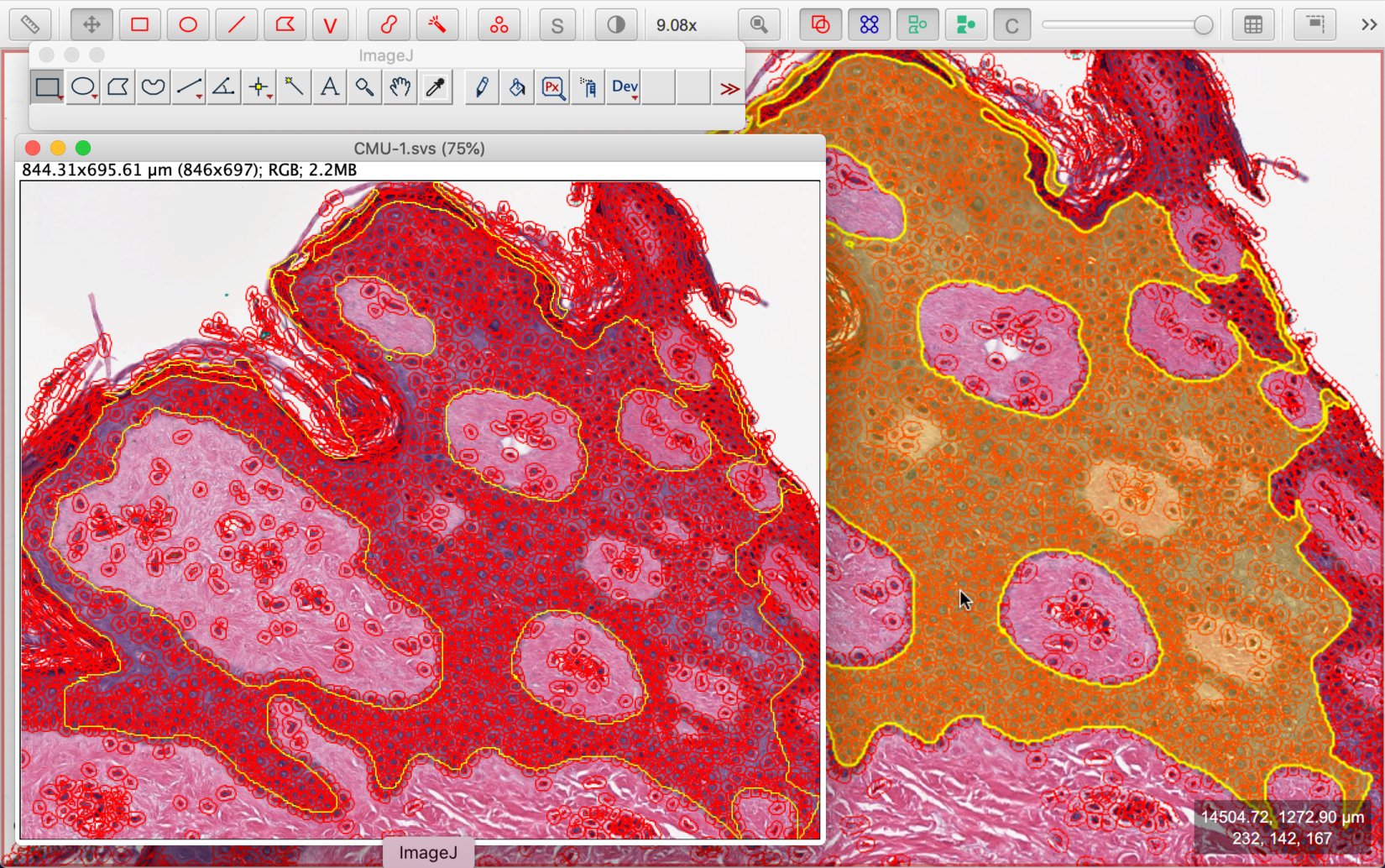The width and height of the screenshot is (1385, 868).
Task: Click the overlay opacity slider handle
Action: point(1203,25)
